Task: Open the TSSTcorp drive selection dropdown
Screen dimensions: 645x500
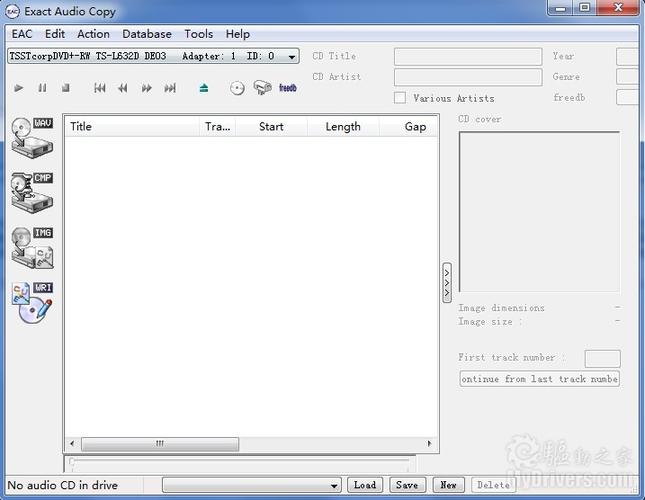Action: tap(153, 56)
